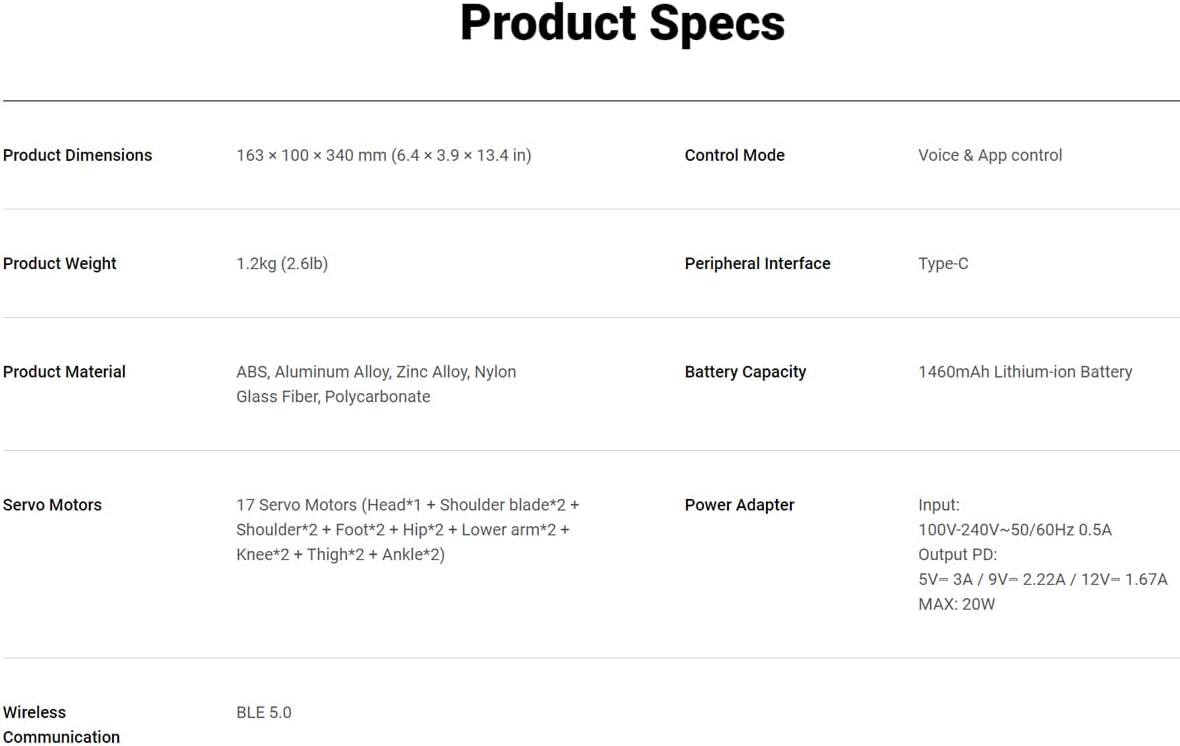This screenshot has height=746, width=1180.
Task: Click the Peripheral Interface label
Action: pos(757,263)
